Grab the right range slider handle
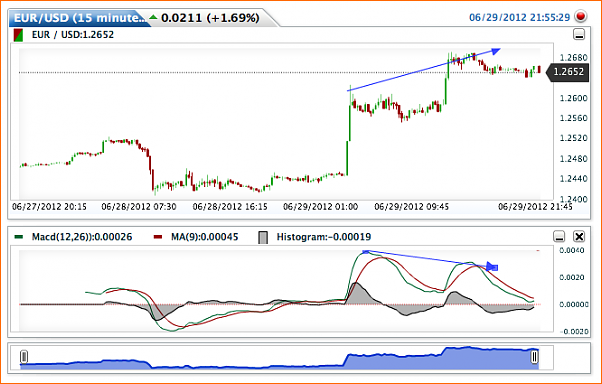This screenshot has width=602, height=384. pos(534,357)
